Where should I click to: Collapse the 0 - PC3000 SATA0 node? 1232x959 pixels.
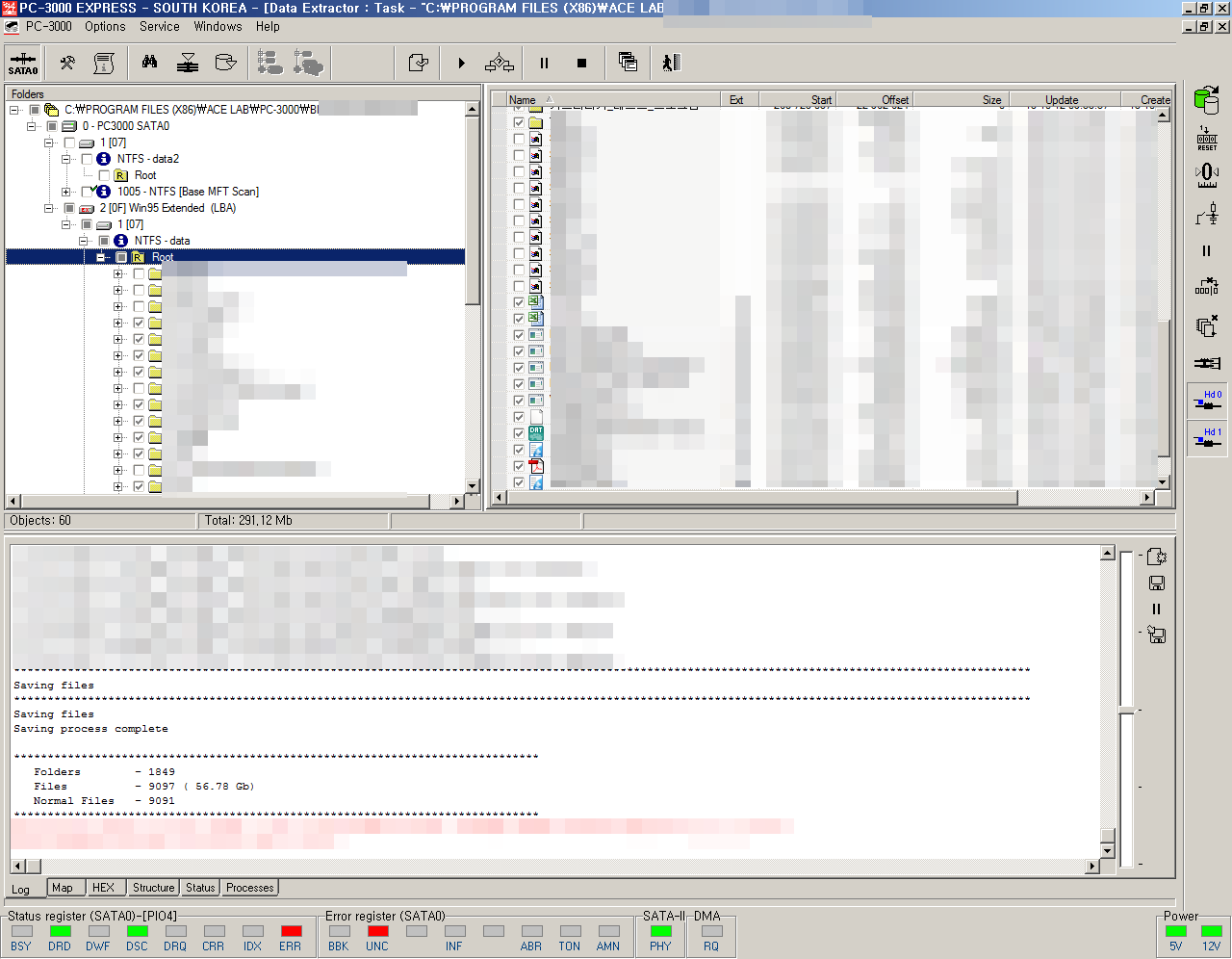[x=32, y=126]
